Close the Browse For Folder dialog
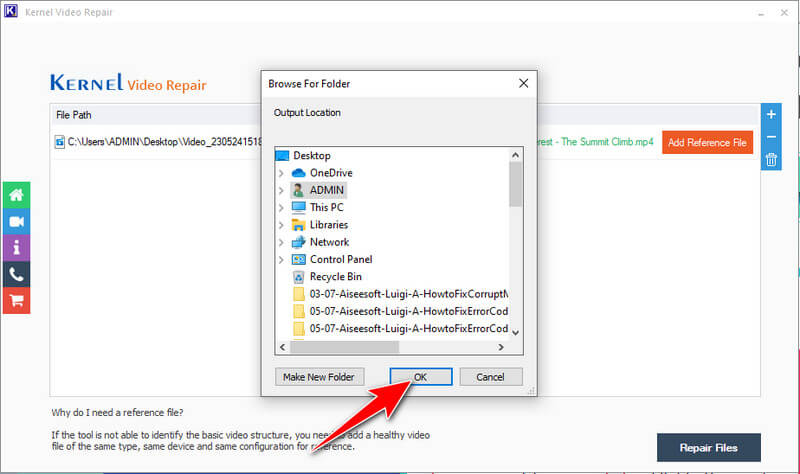The height and width of the screenshot is (474, 800). point(520,84)
